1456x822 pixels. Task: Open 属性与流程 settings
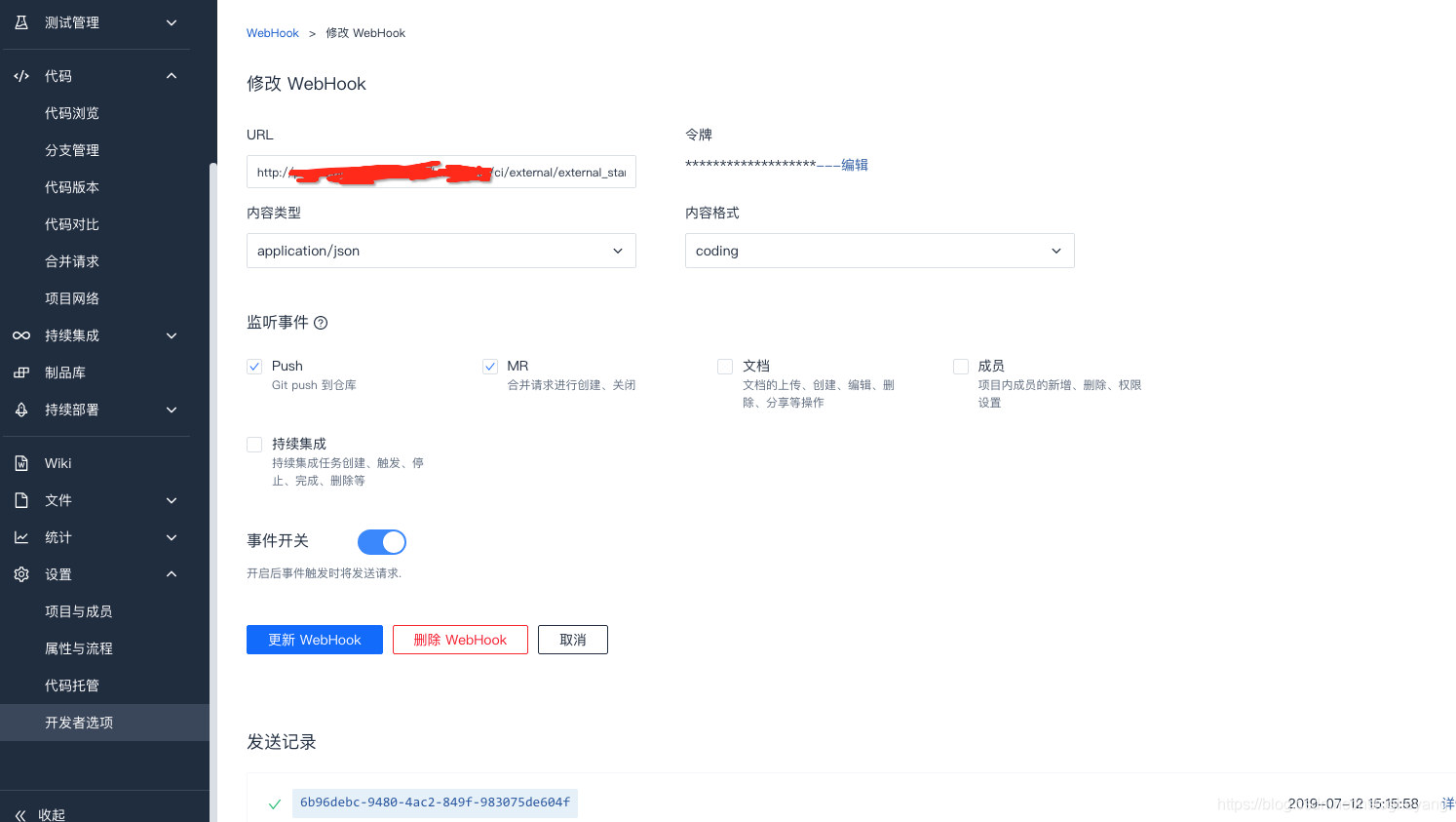(79, 648)
